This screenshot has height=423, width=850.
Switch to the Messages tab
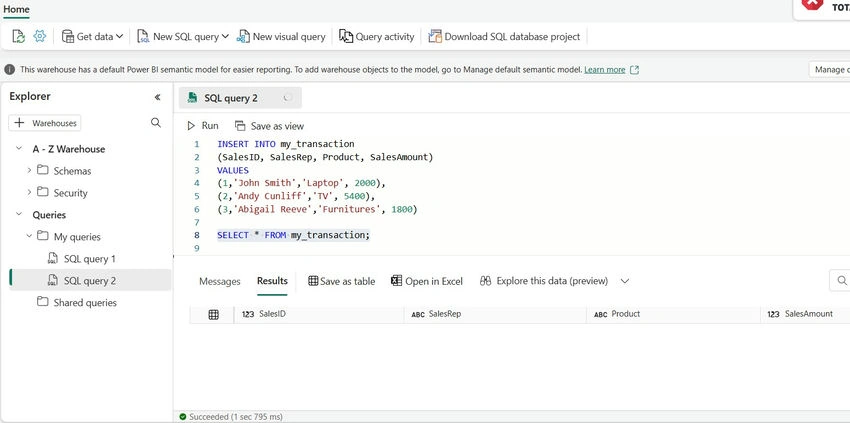coord(220,281)
